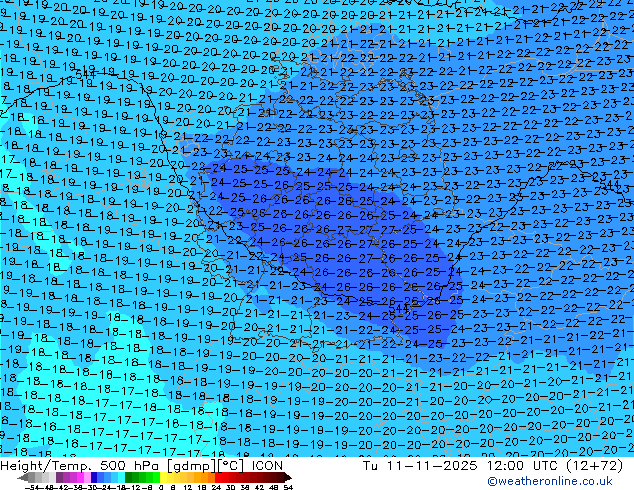This screenshot has height=490, width=634.
Task: Open the weatheronline.co.uk copyright link
Action: pyautogui.click(x=550, y=481)
